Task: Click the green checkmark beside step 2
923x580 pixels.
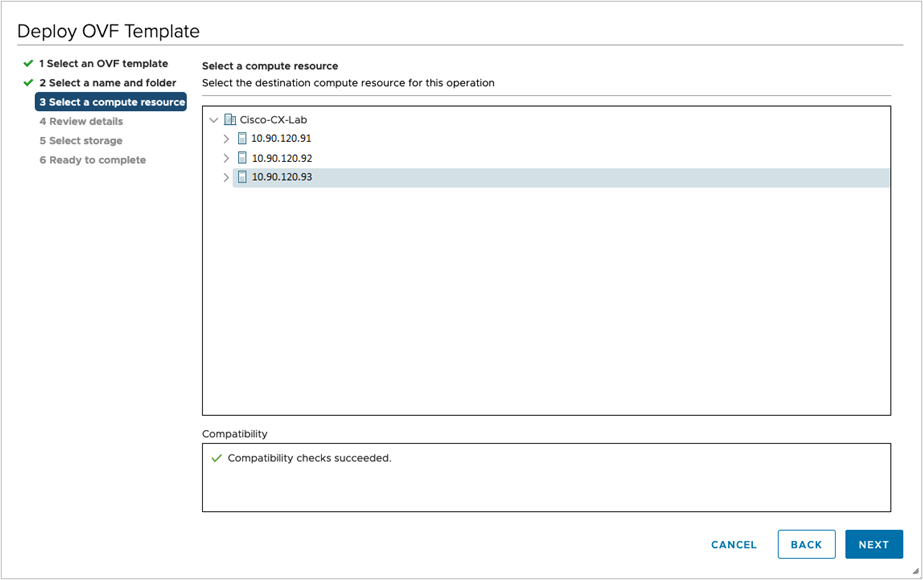Action: coord(28,83)
